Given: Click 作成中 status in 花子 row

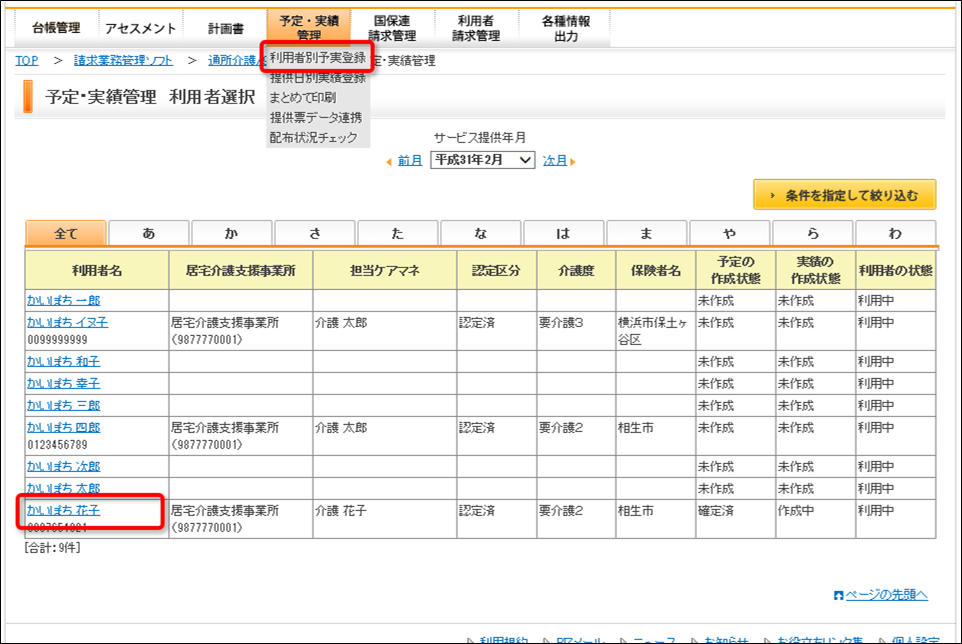Looking at the screenshot, I should tap(796, 510).
